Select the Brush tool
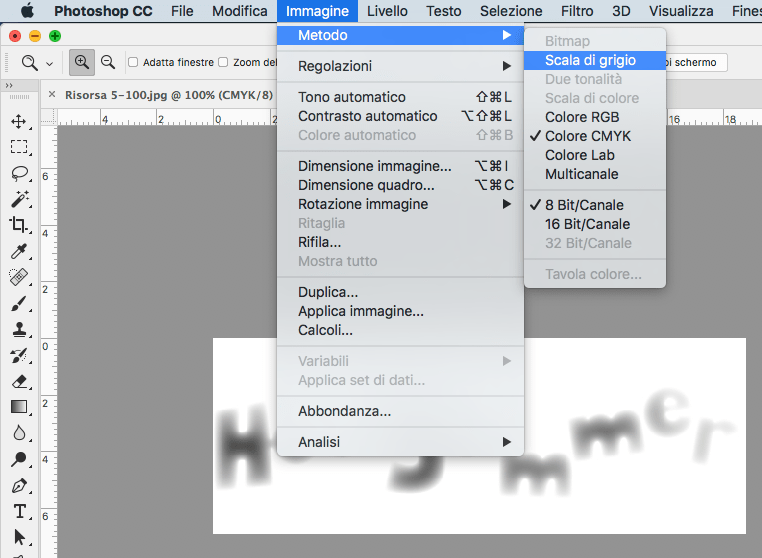Viewport: 762px width, 558px height. (19, 304)
